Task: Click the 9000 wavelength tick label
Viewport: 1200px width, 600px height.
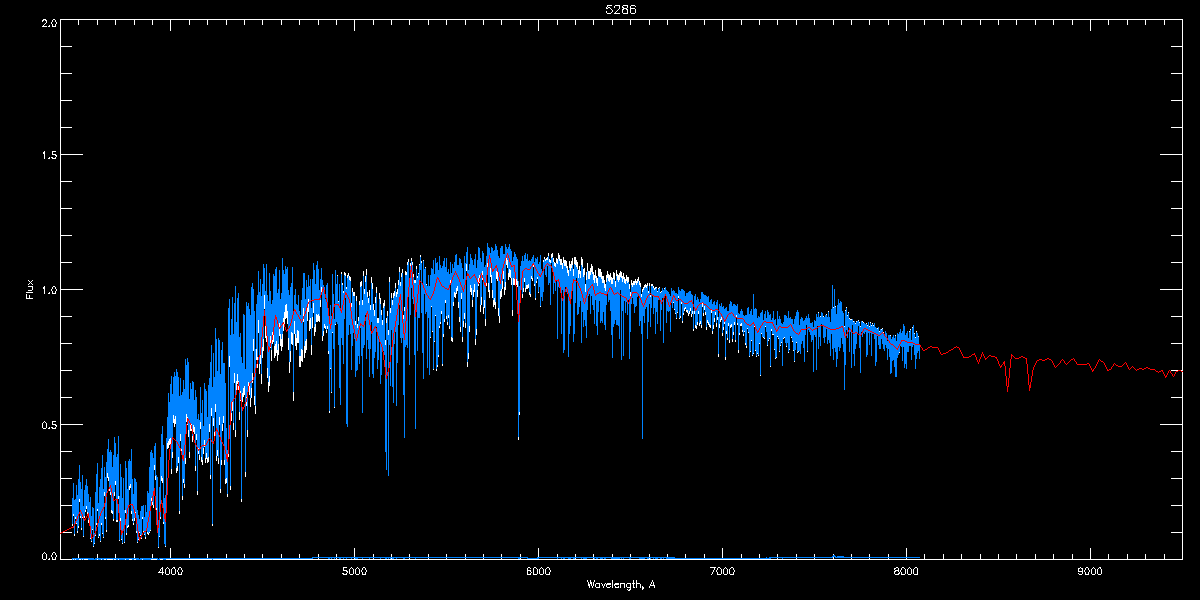Action: [x=1090, y=572]
